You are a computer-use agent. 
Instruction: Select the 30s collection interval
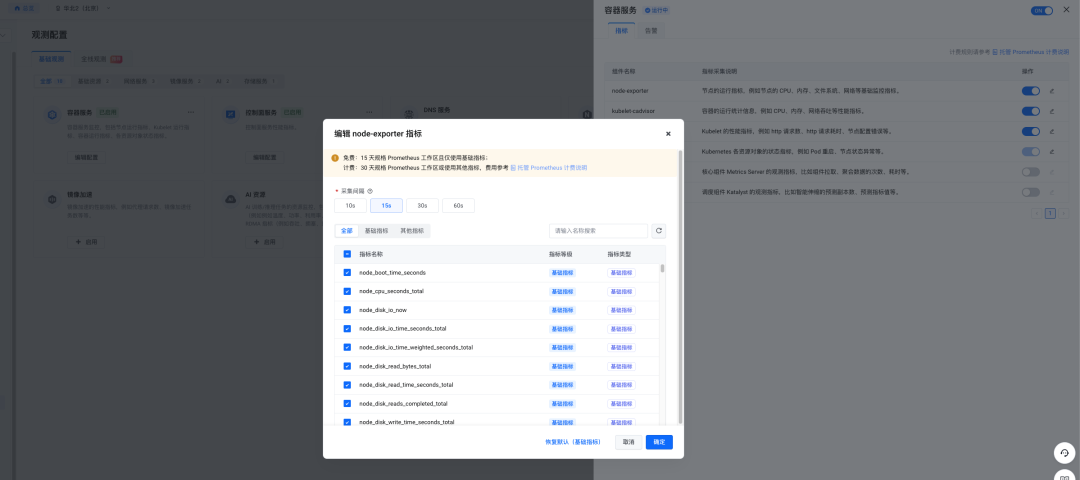click(422, 205)
